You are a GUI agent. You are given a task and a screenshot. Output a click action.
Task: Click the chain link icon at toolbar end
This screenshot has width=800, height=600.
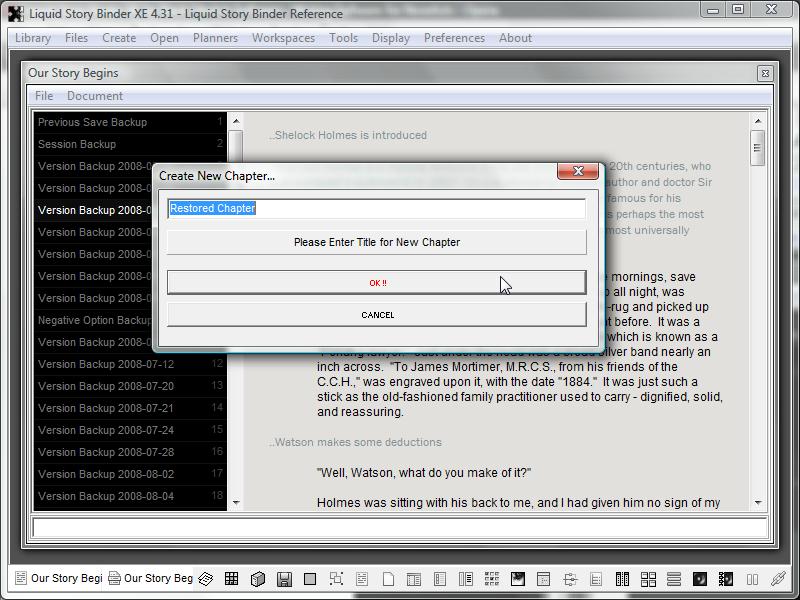[778, 579]
